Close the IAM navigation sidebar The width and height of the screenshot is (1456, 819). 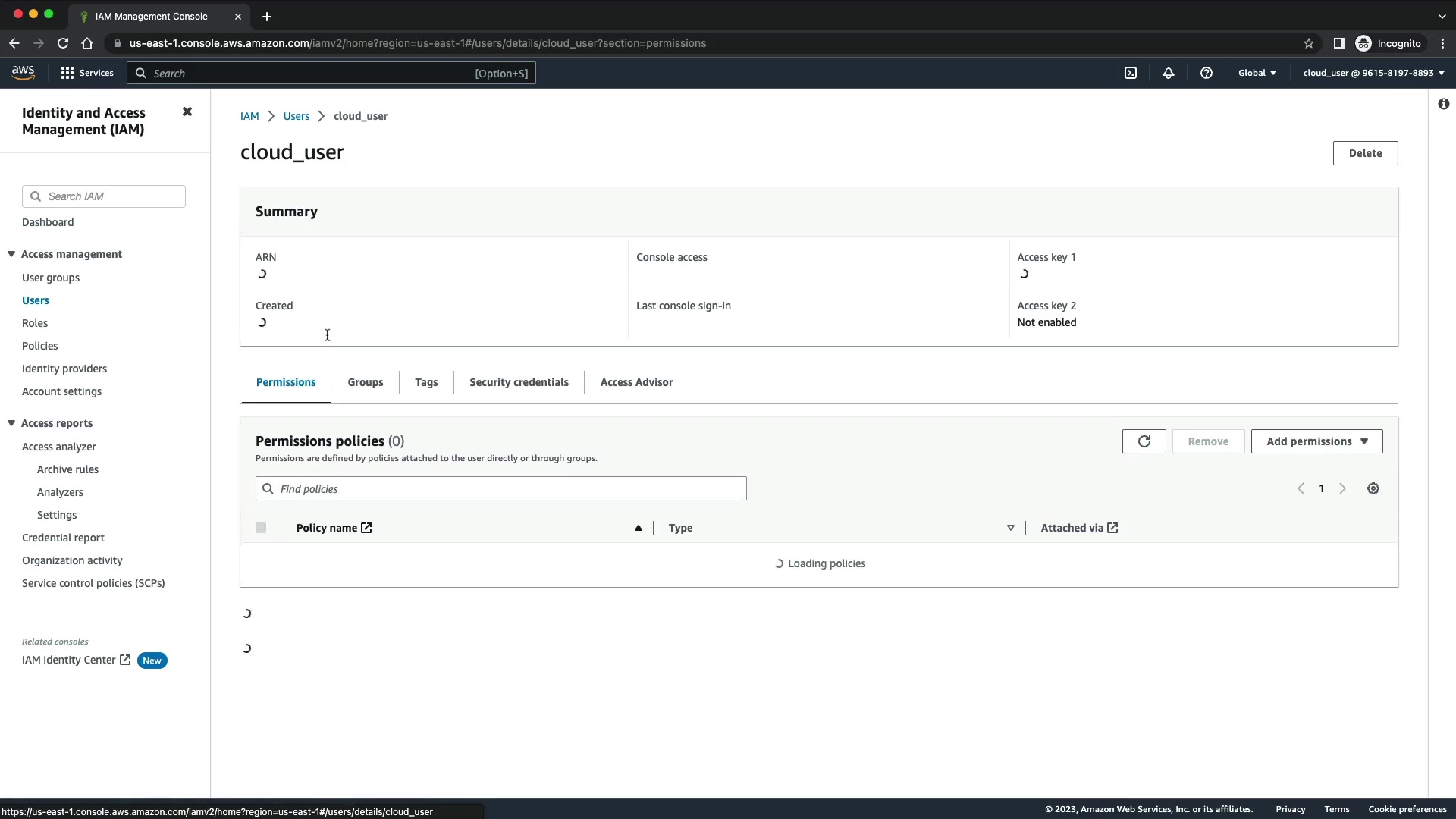[x=187, y=111]
